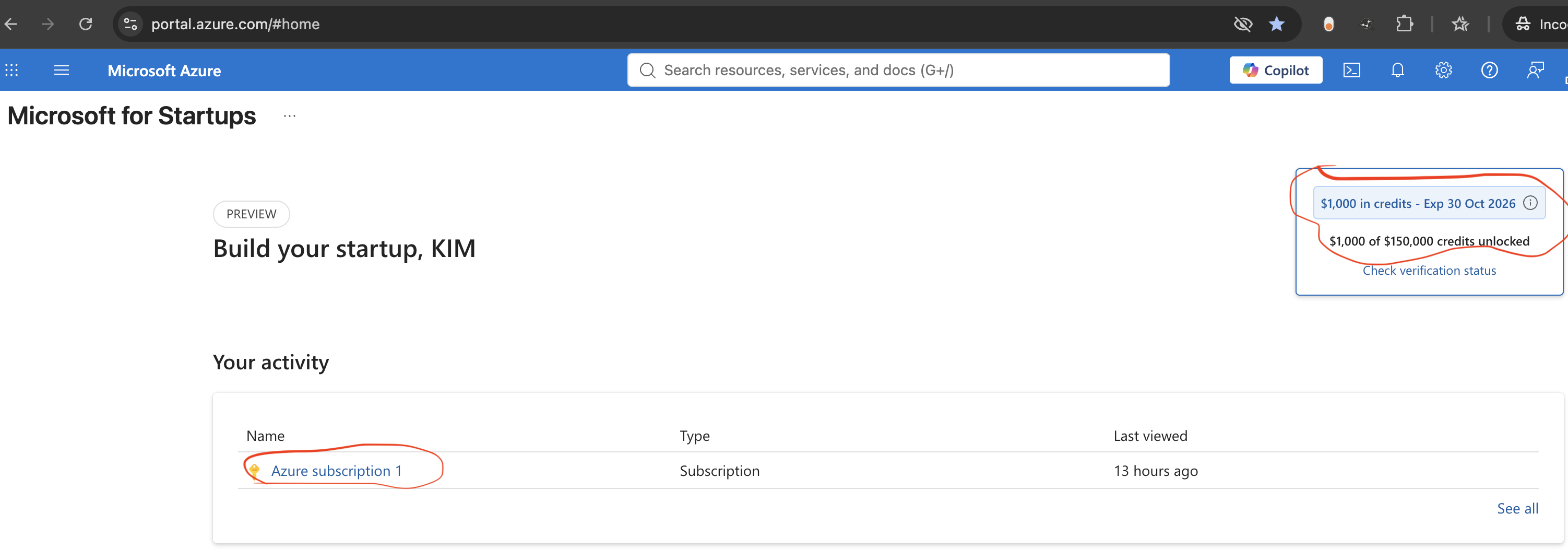1568x560 pixels.
Task: Open the browser favorites star list icon
Action: pyautogui.click(x=1460, y=24)
